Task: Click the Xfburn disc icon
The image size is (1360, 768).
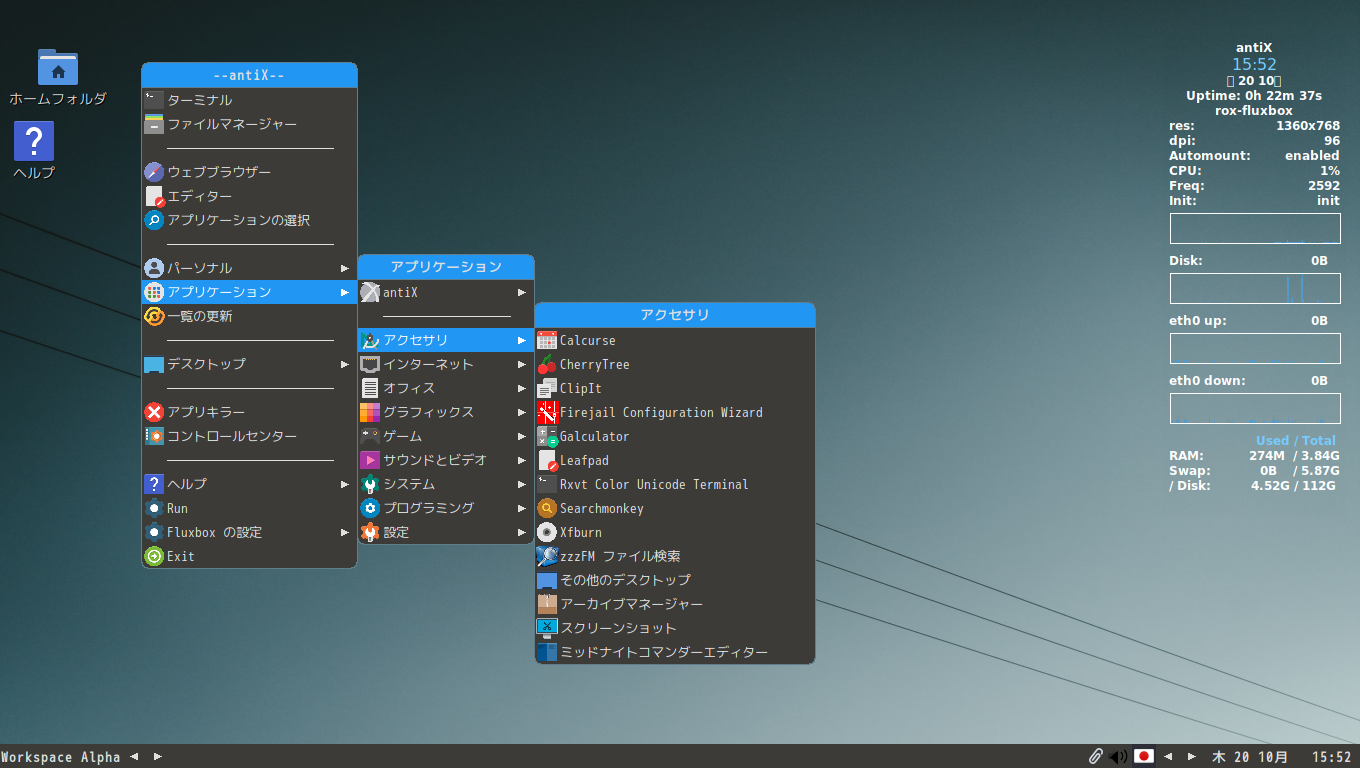Action: click(x=547, y=532)
